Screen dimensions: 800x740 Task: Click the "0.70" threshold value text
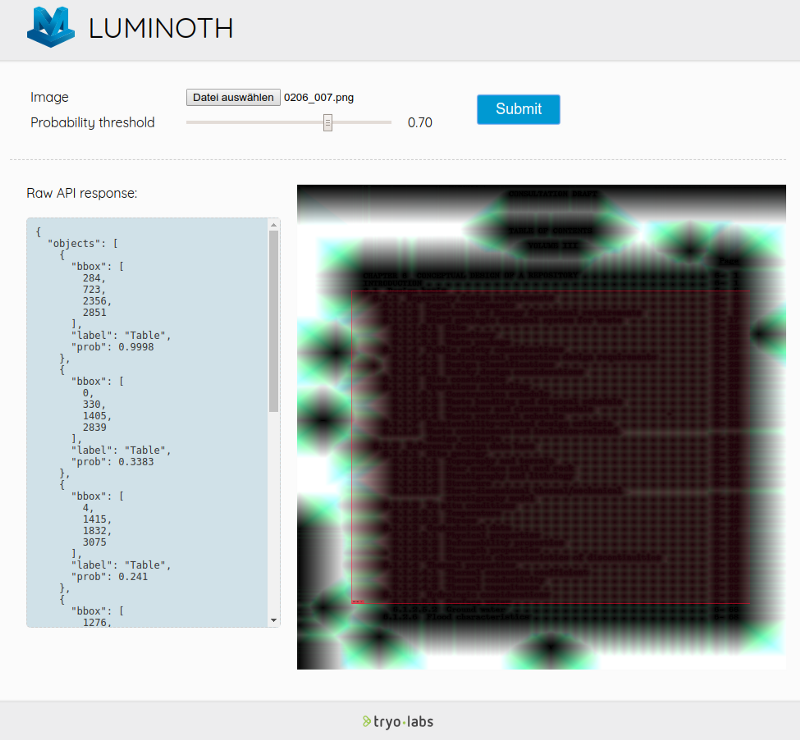[x=420, y=122]
